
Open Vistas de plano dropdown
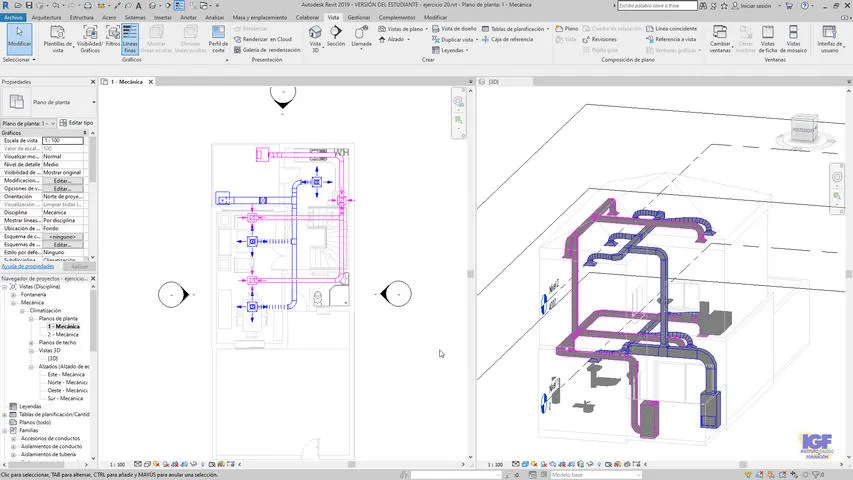403,29
